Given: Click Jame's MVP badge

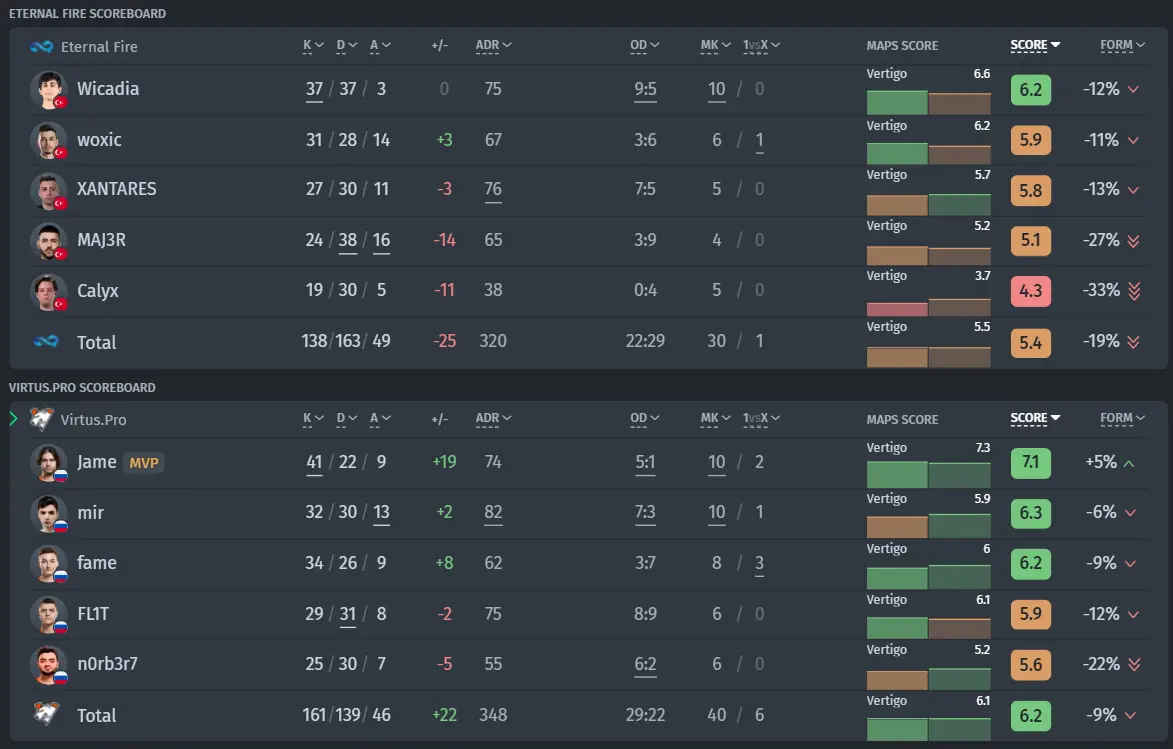Looking at the screenshot, I should (x=144, y=462).
